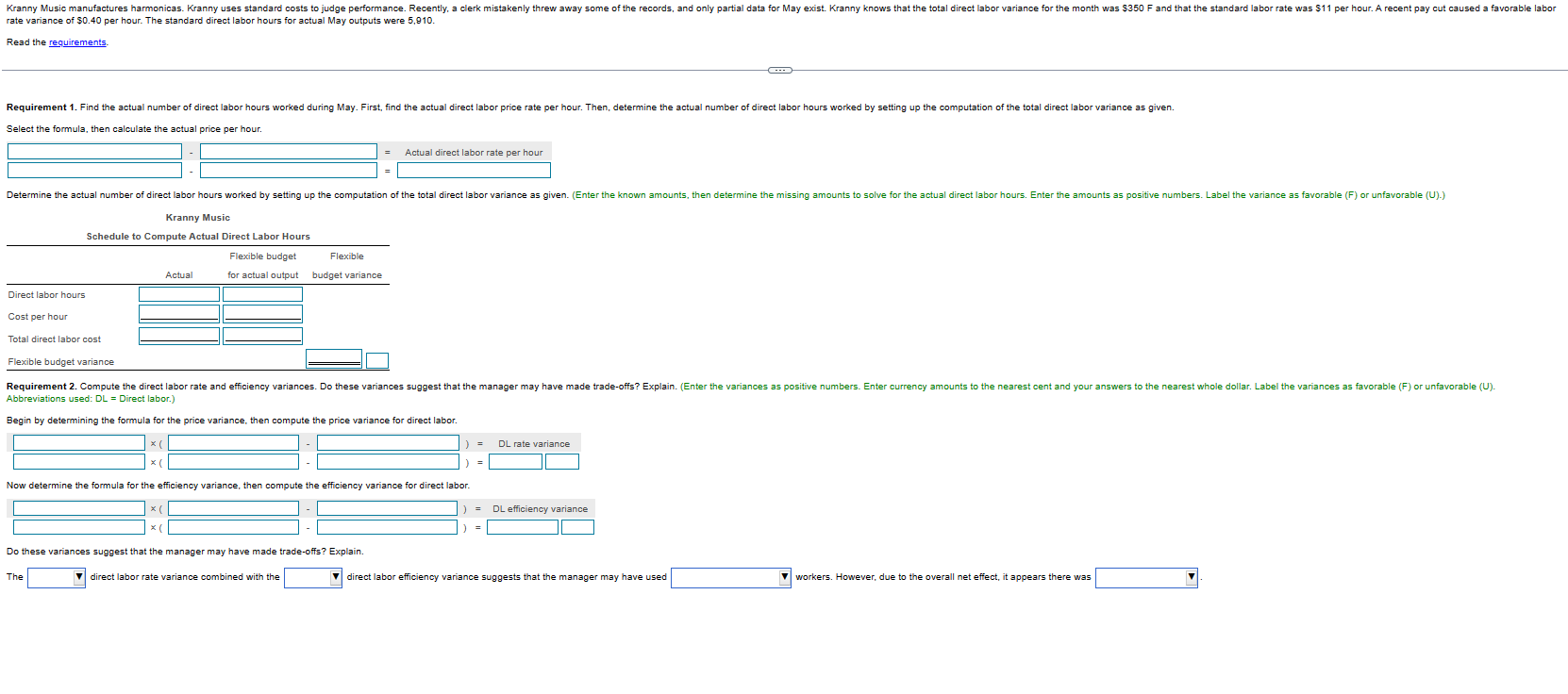Click second value box in rate variance computation
The image size is (1568, 694).
(x=233, y=462)
